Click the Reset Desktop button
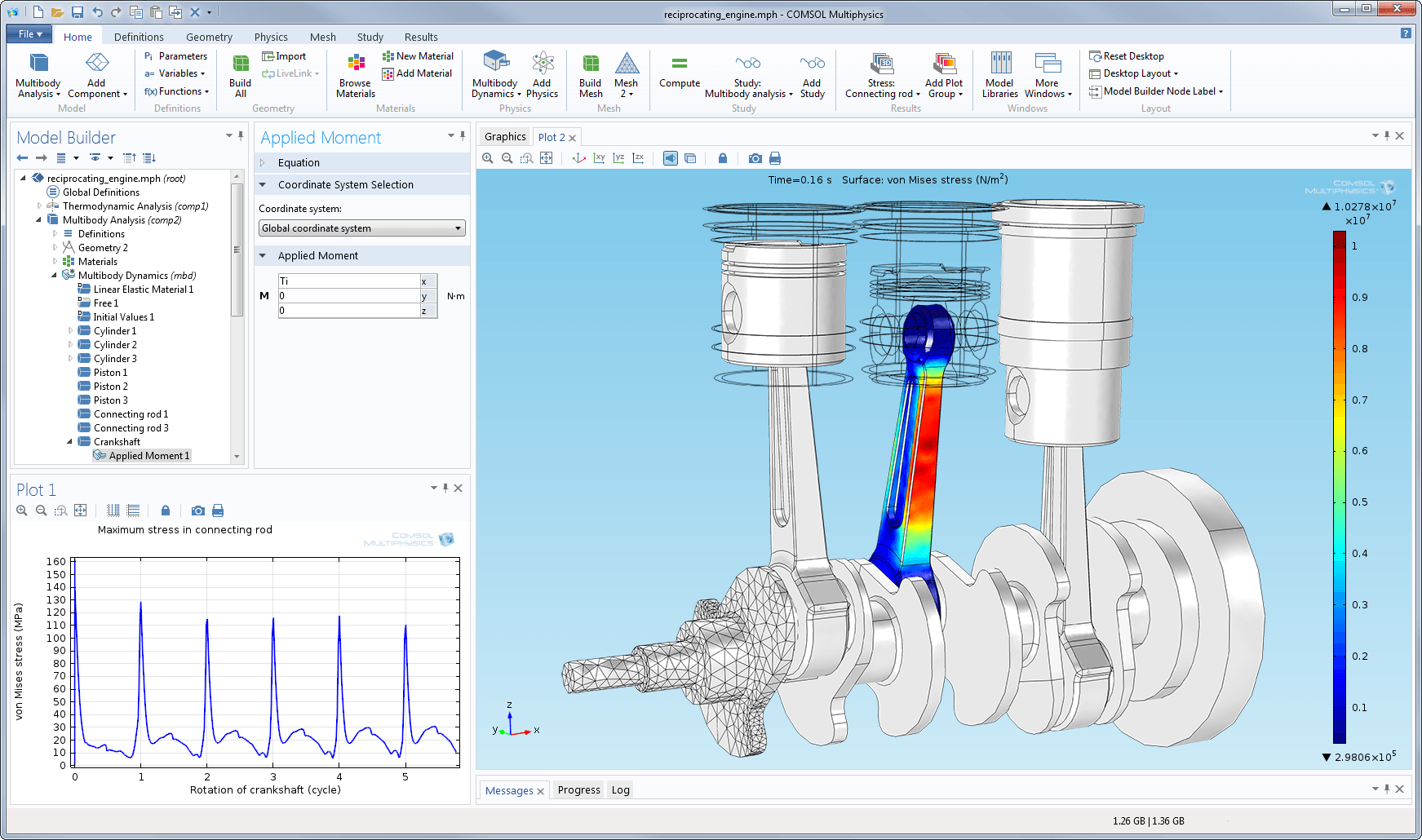 click(x=1127, y=56)
